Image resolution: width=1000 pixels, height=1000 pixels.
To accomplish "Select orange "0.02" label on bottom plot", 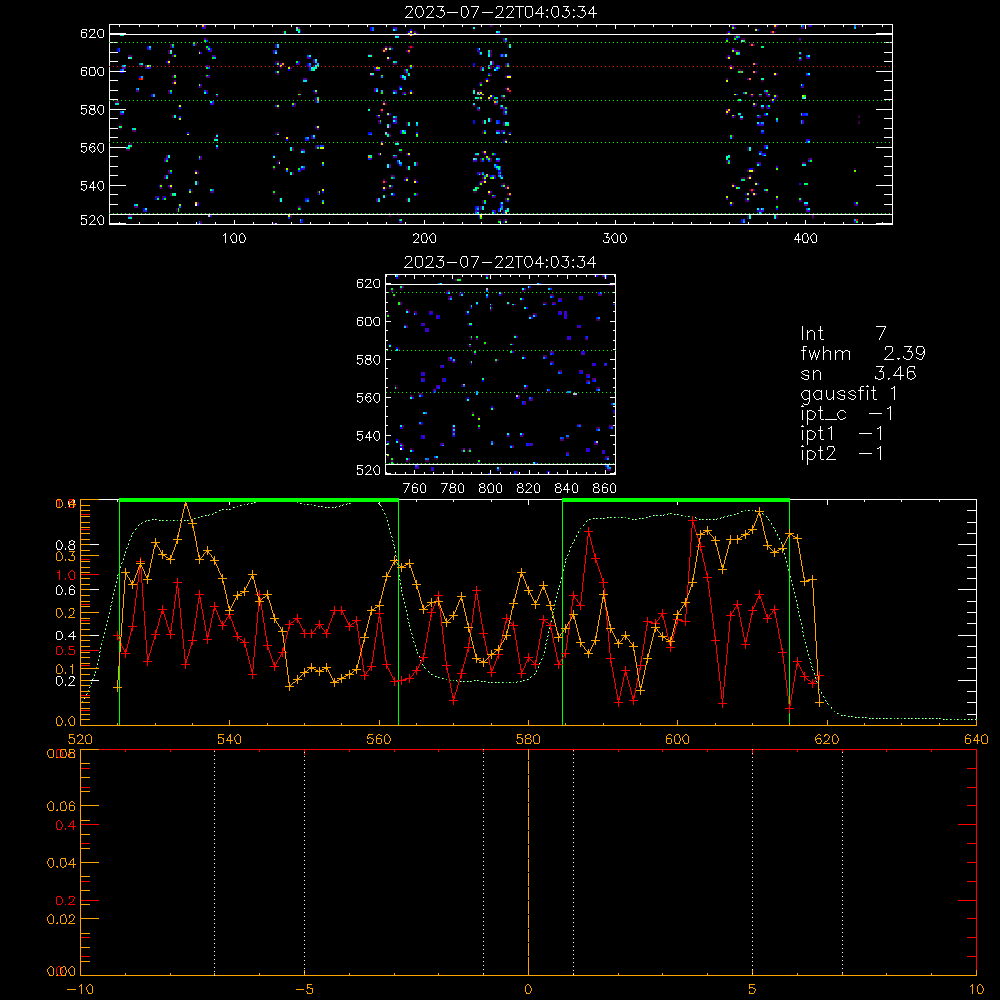I will (61, 920).
